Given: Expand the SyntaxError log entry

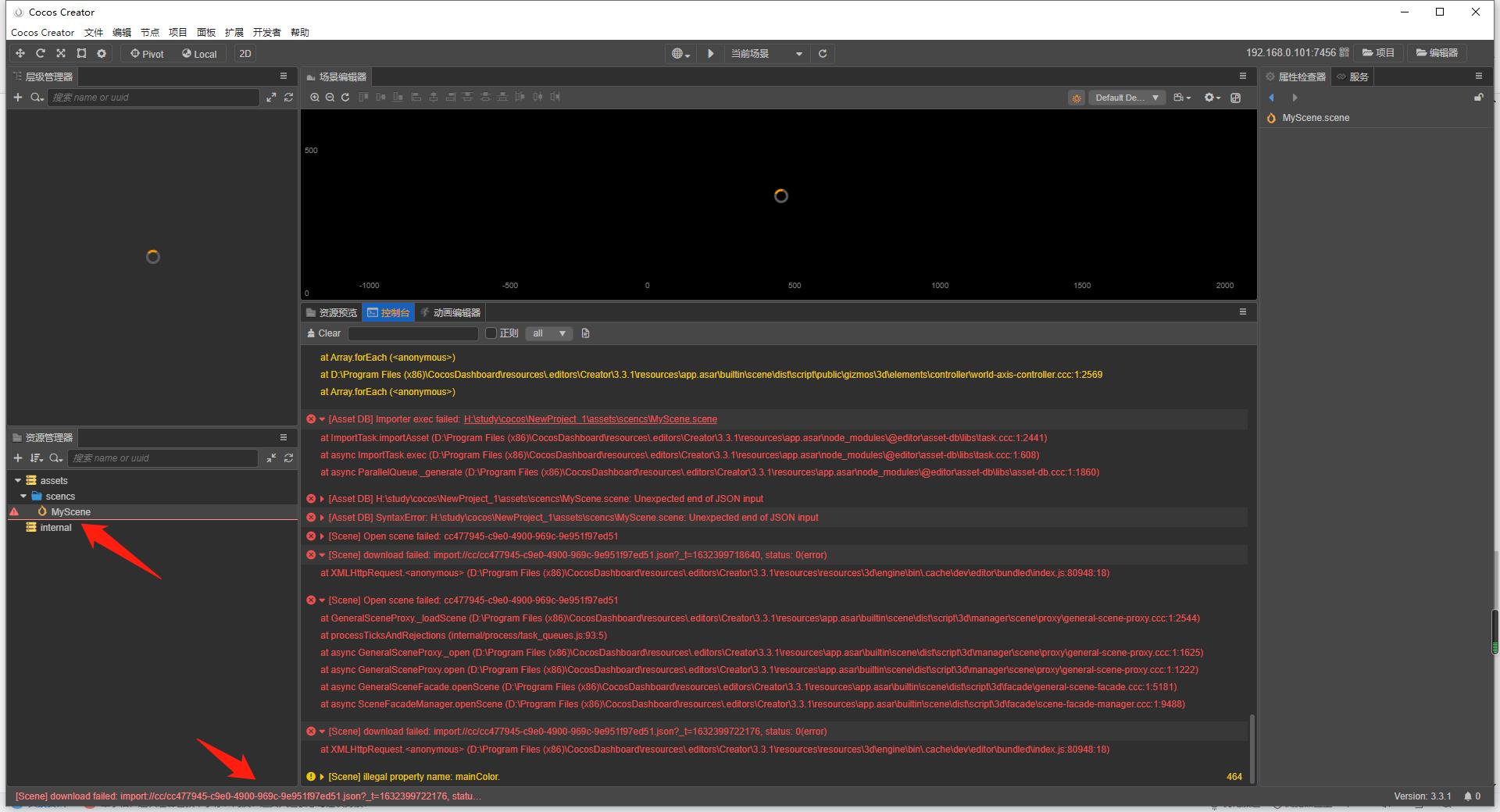Looking at the screenshot, I should coord(322,518).
